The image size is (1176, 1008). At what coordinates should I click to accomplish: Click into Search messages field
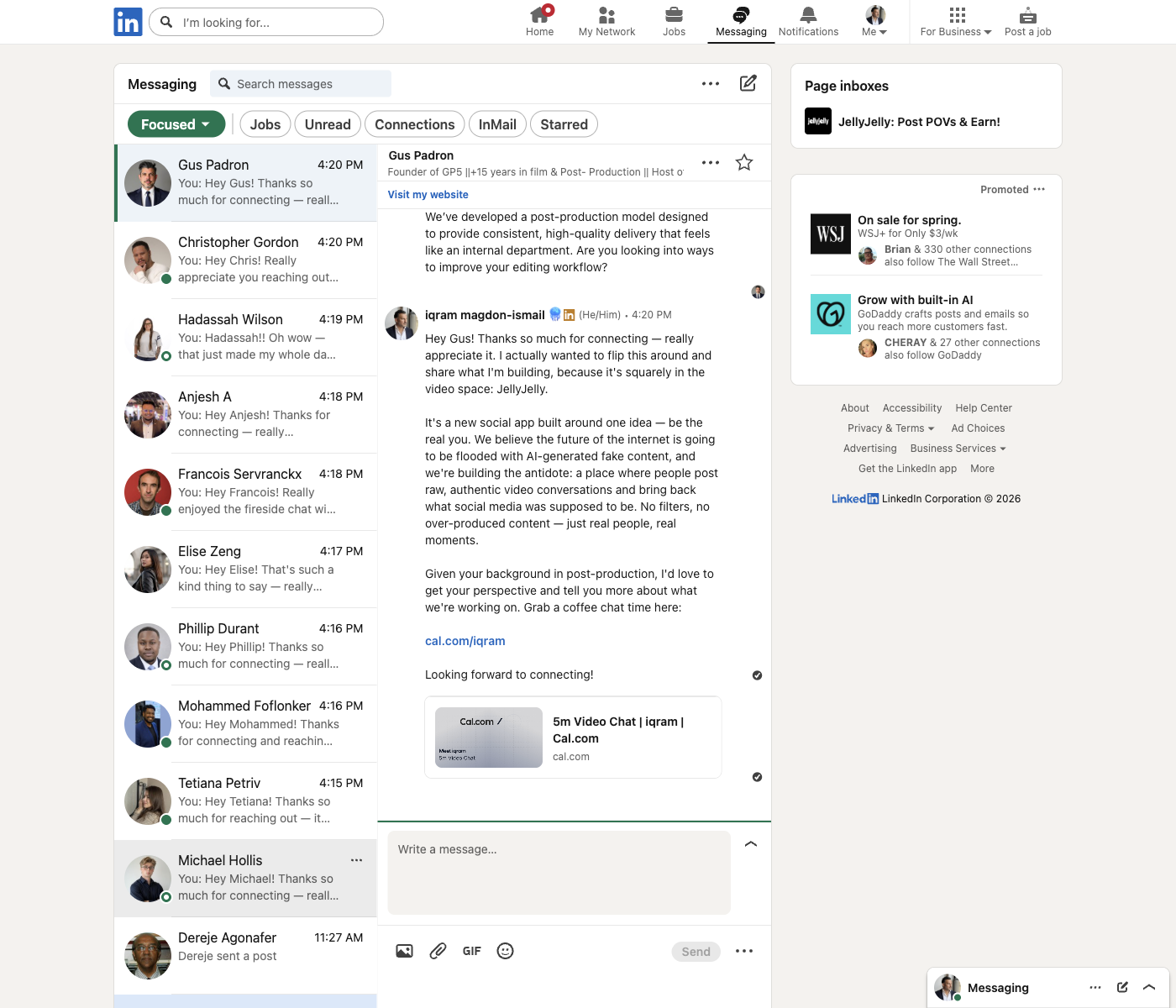point(301,84)
